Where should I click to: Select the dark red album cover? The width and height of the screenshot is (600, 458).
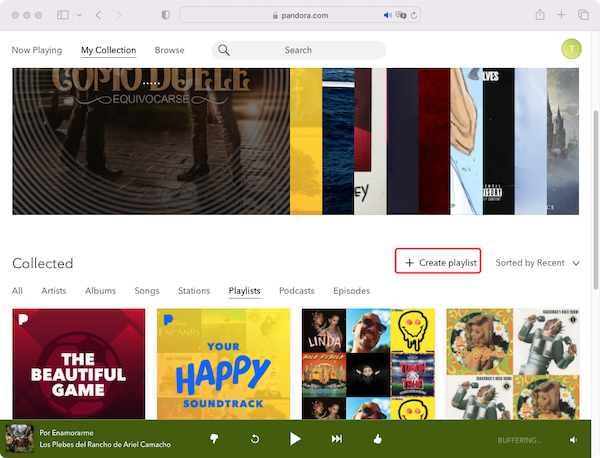[434, 141]
